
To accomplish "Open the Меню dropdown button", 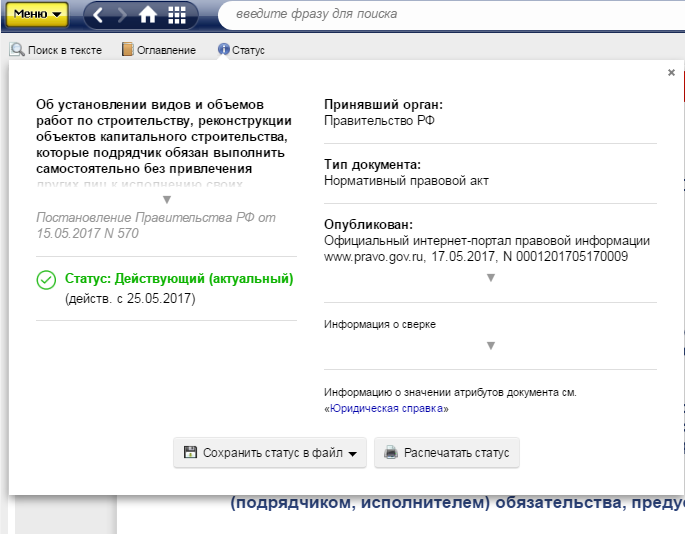I will 39,15.
